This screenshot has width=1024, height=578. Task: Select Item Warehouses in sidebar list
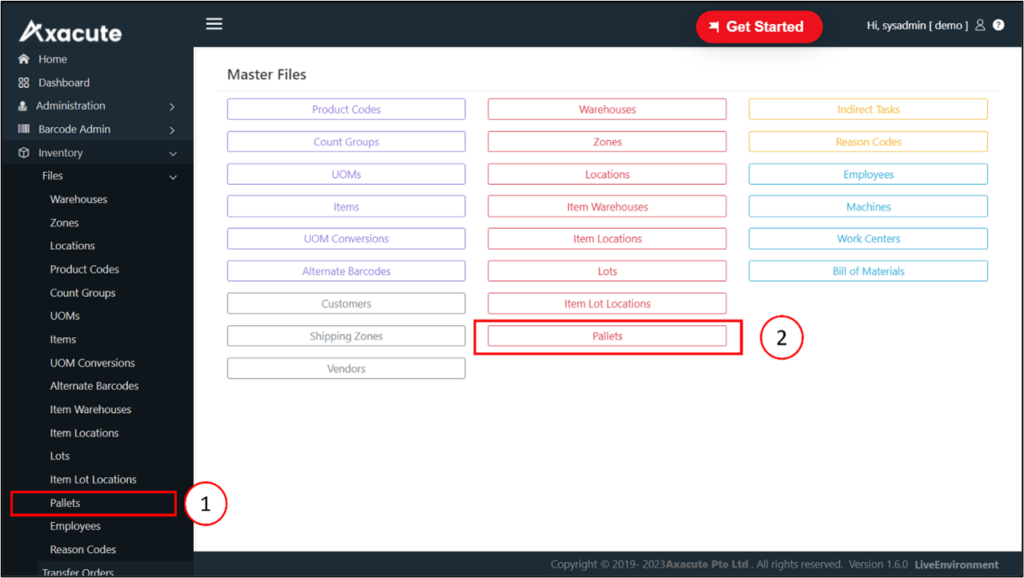pyautogui.click(x=90, y=409)
